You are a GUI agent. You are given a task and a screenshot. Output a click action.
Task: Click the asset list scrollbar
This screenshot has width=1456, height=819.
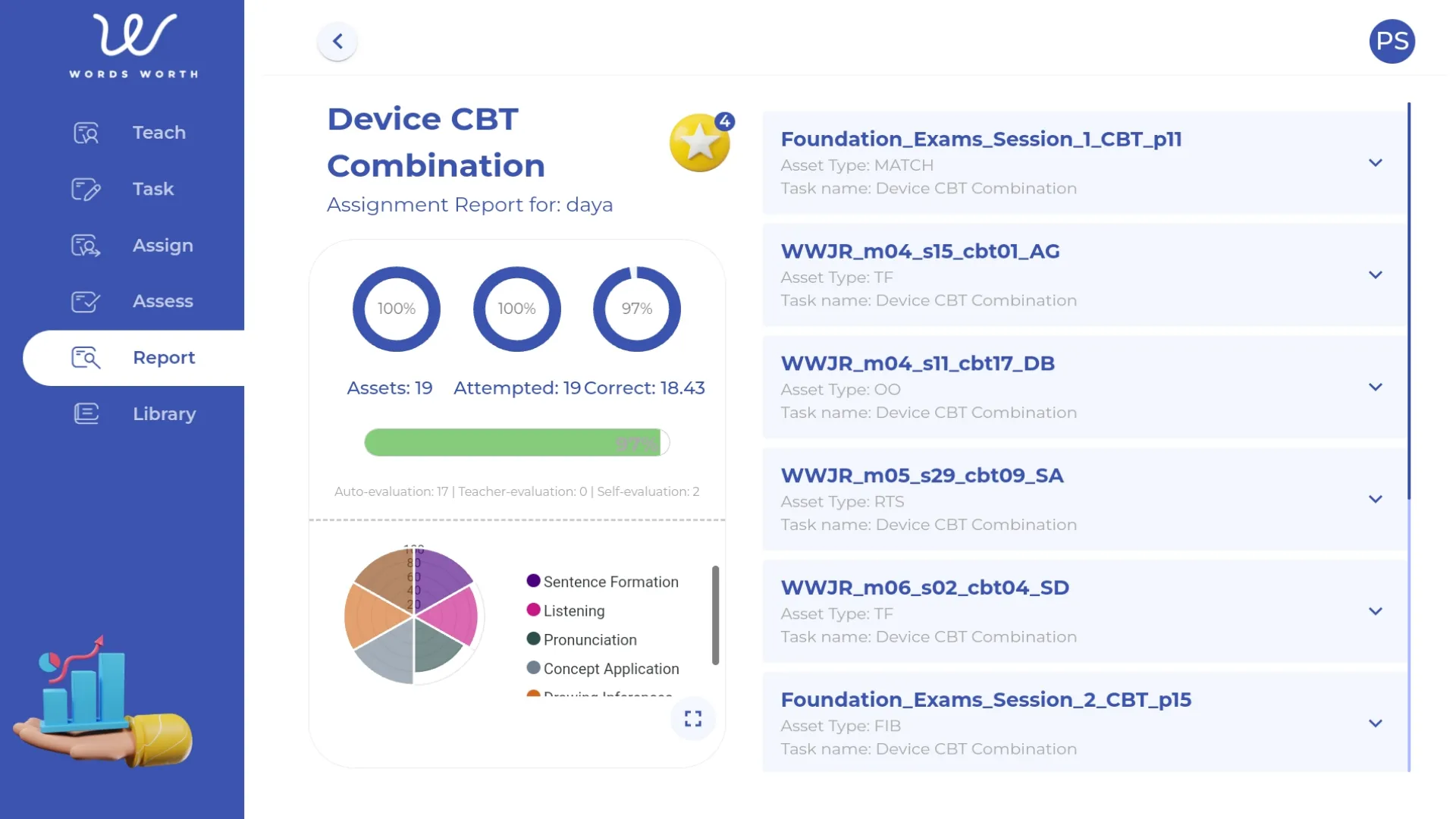(x=1409, y=301)
